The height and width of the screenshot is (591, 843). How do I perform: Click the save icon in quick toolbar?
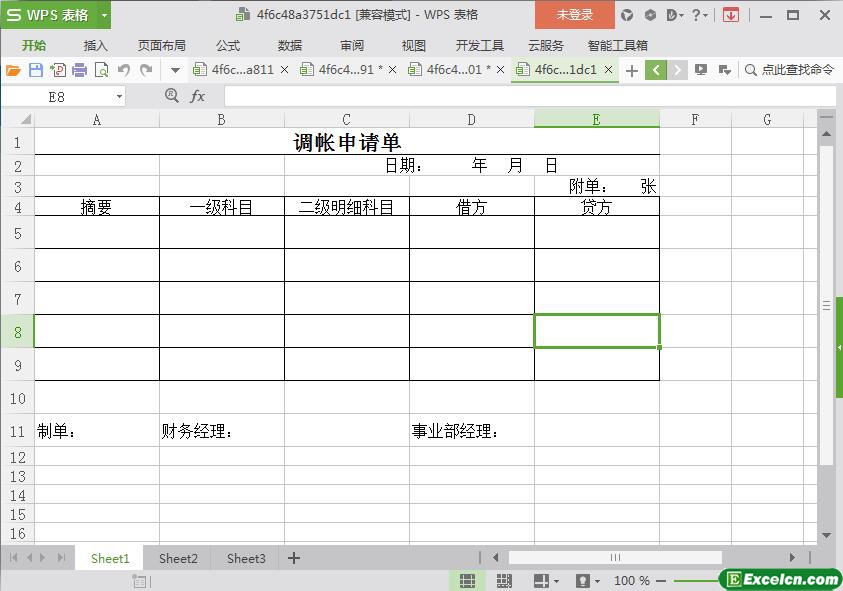coord(36,70)
